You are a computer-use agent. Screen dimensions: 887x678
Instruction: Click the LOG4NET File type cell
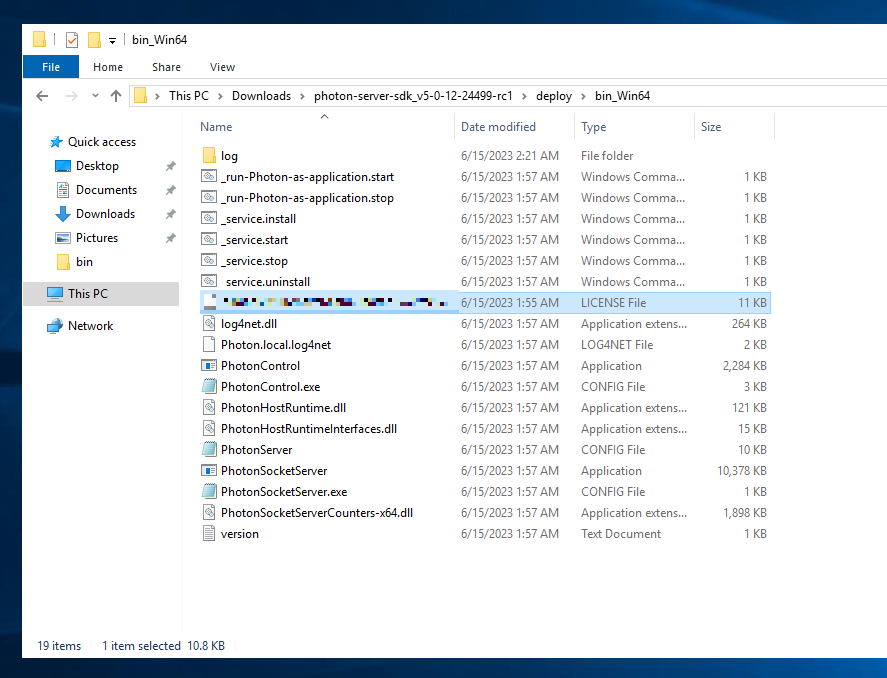click(617, 344)
